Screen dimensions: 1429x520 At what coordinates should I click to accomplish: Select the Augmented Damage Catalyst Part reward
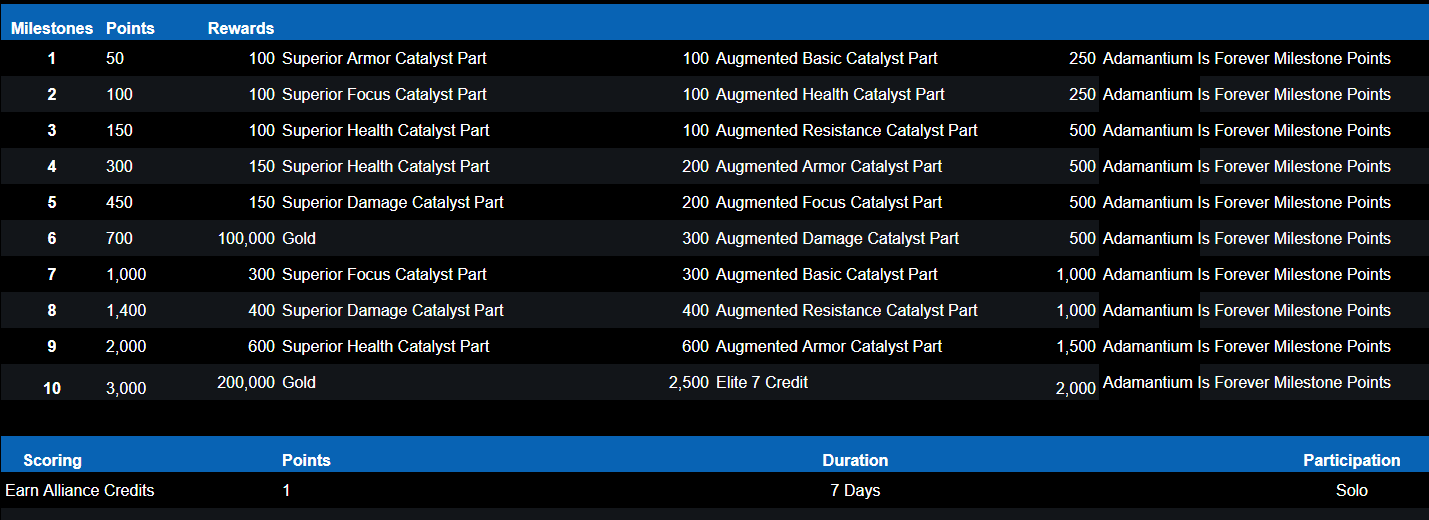(x=837, y=239)
